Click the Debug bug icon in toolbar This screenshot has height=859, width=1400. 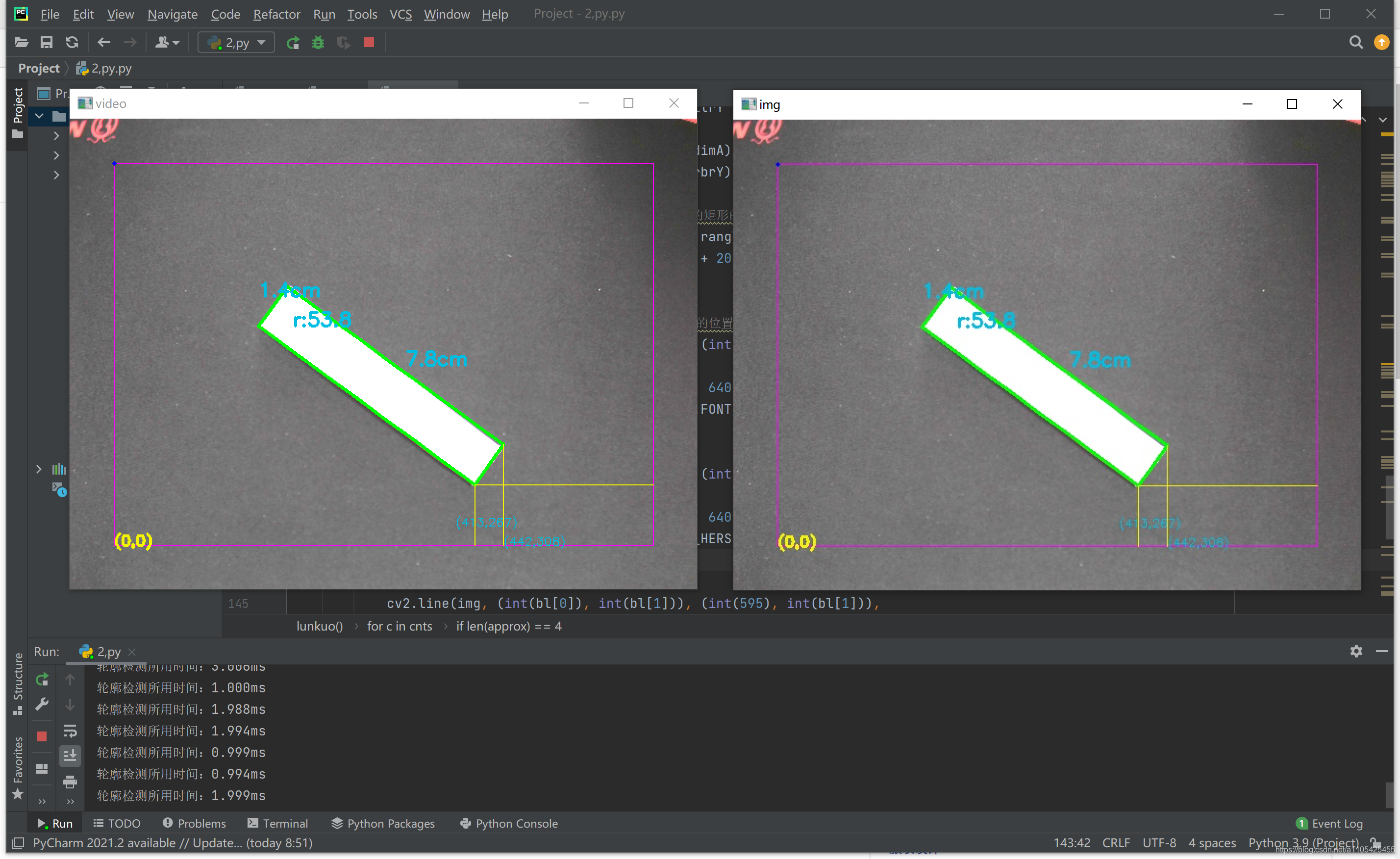(318, 43)
